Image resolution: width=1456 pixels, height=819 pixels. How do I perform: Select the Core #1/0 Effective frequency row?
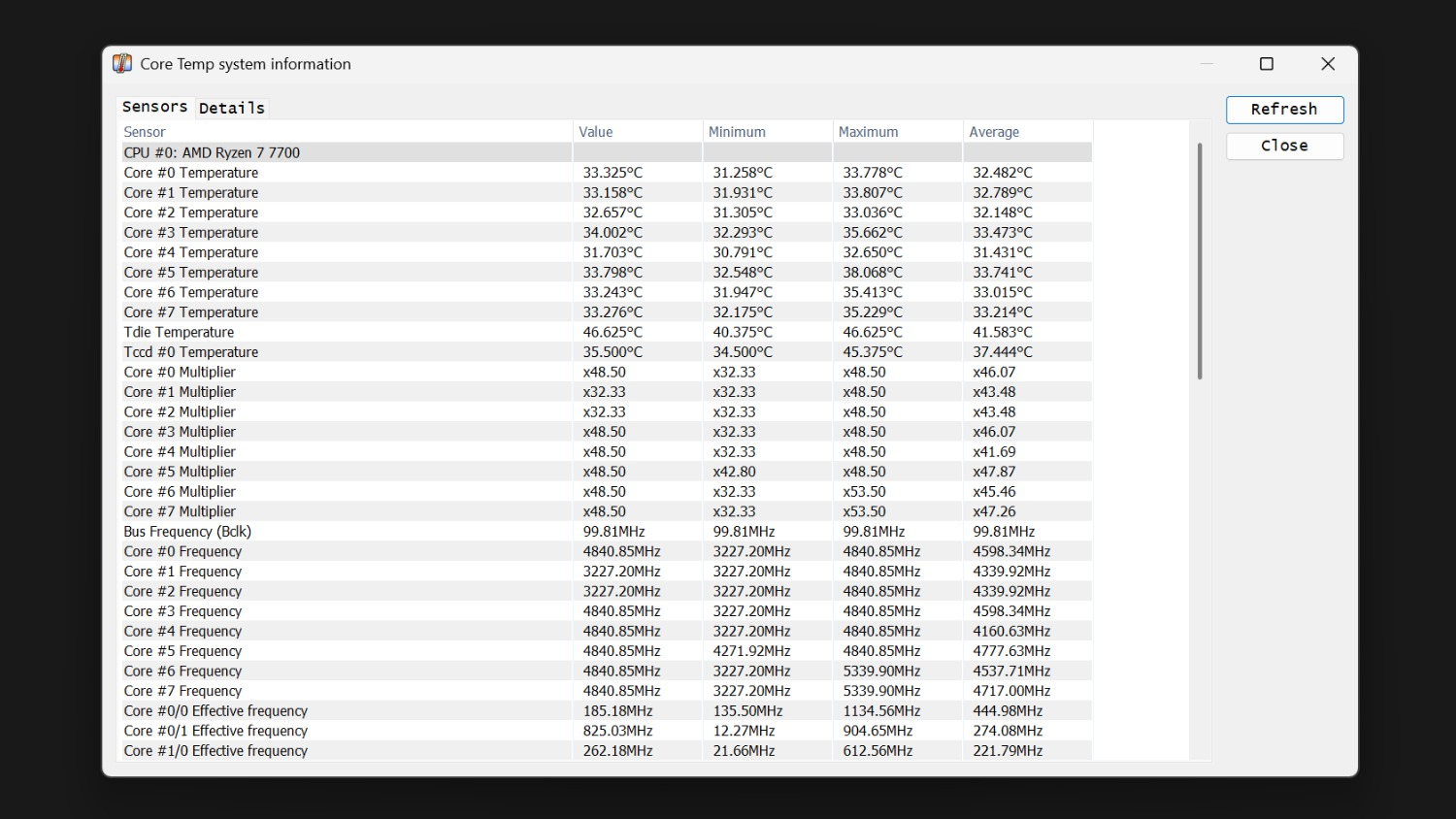point(606,750)
